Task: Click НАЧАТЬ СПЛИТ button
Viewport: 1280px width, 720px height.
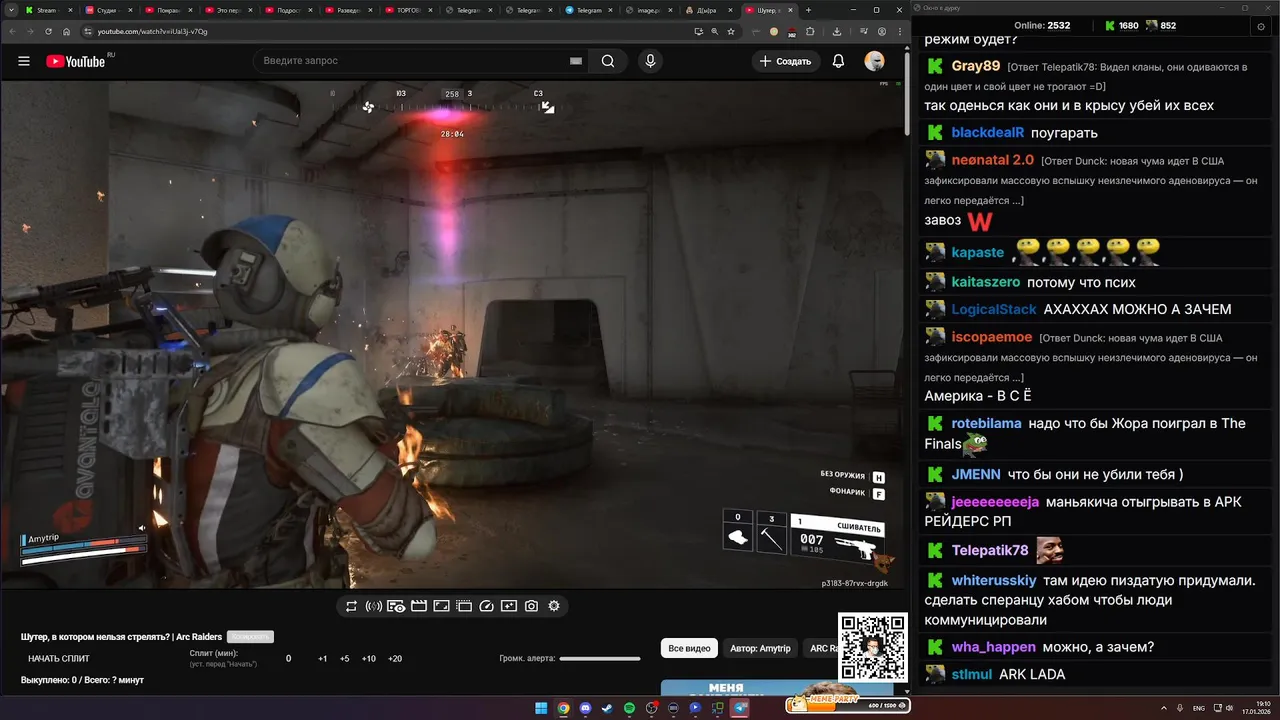Action: 59,659
